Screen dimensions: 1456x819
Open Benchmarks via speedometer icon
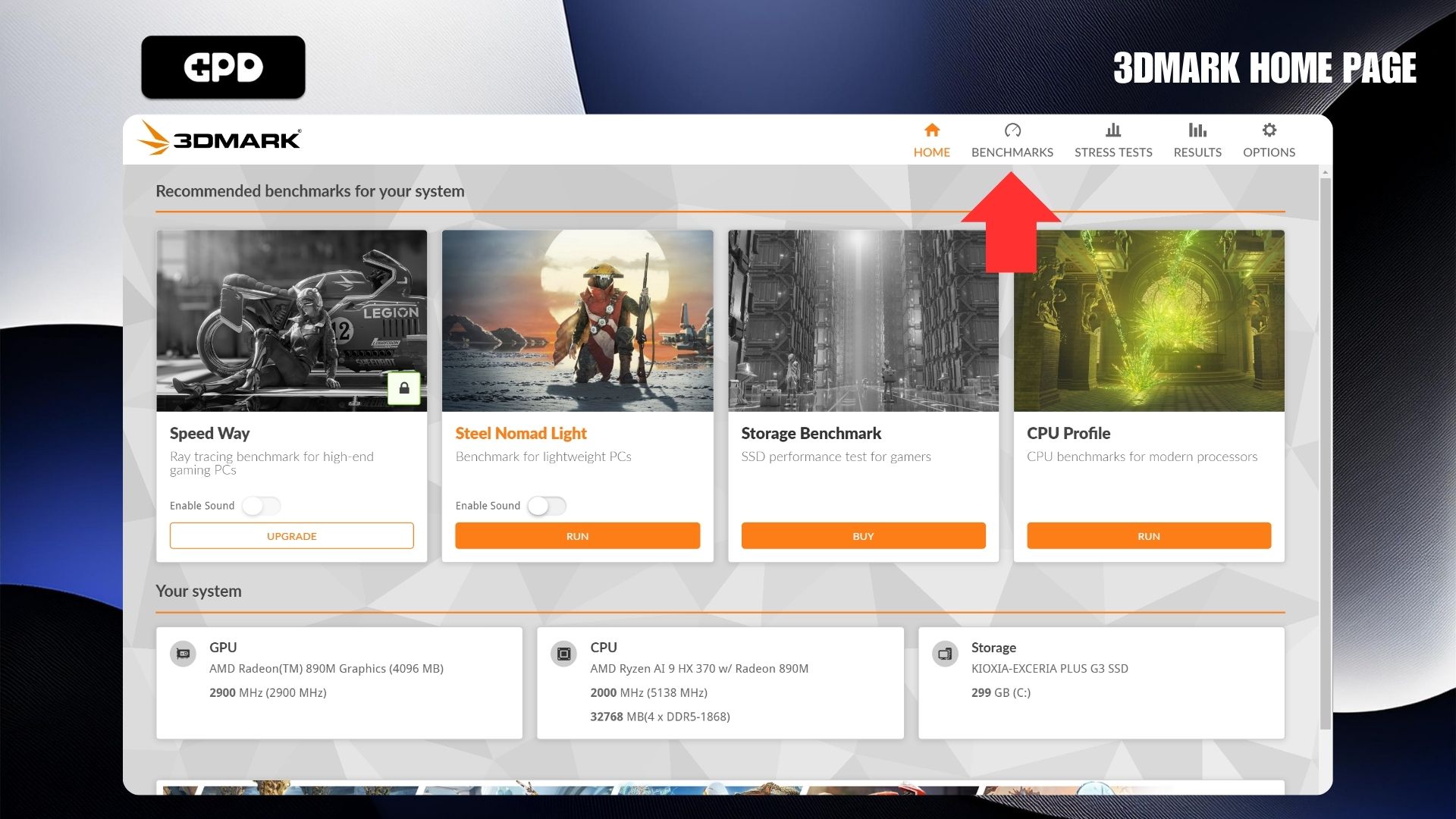(x=1012, y=130)
